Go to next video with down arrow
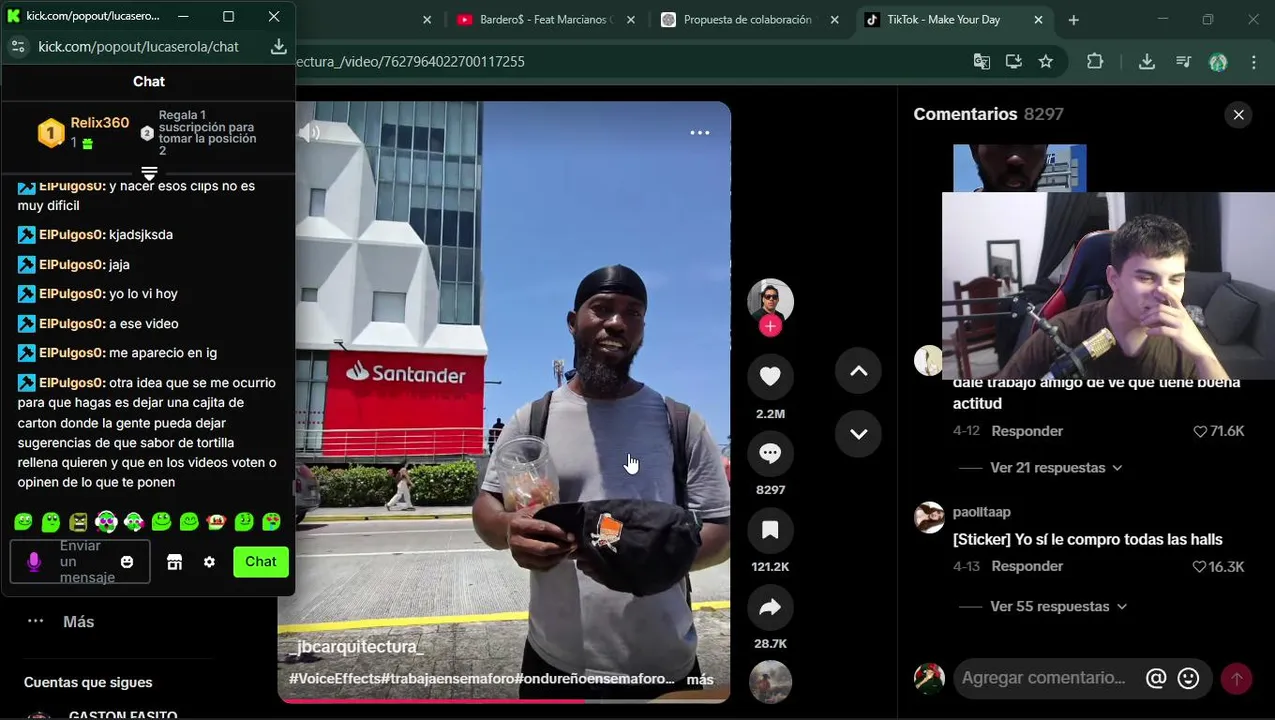 (858, 434)
